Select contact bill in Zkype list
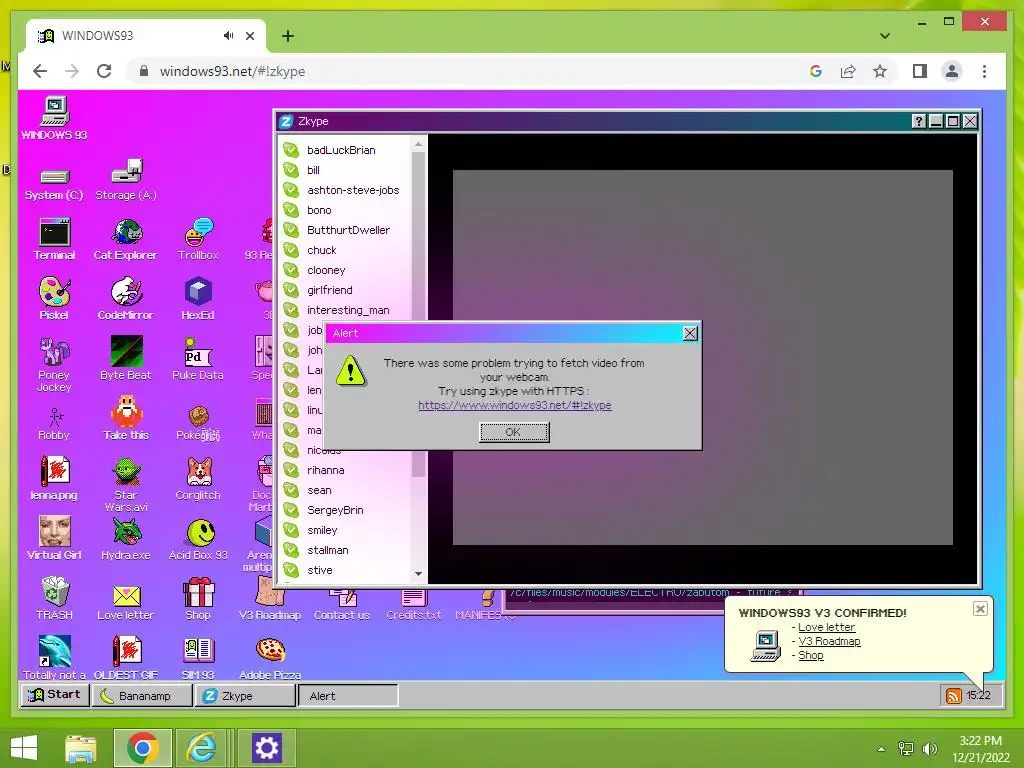Screen dimensions: 1024x768 (x=346, y=170)
